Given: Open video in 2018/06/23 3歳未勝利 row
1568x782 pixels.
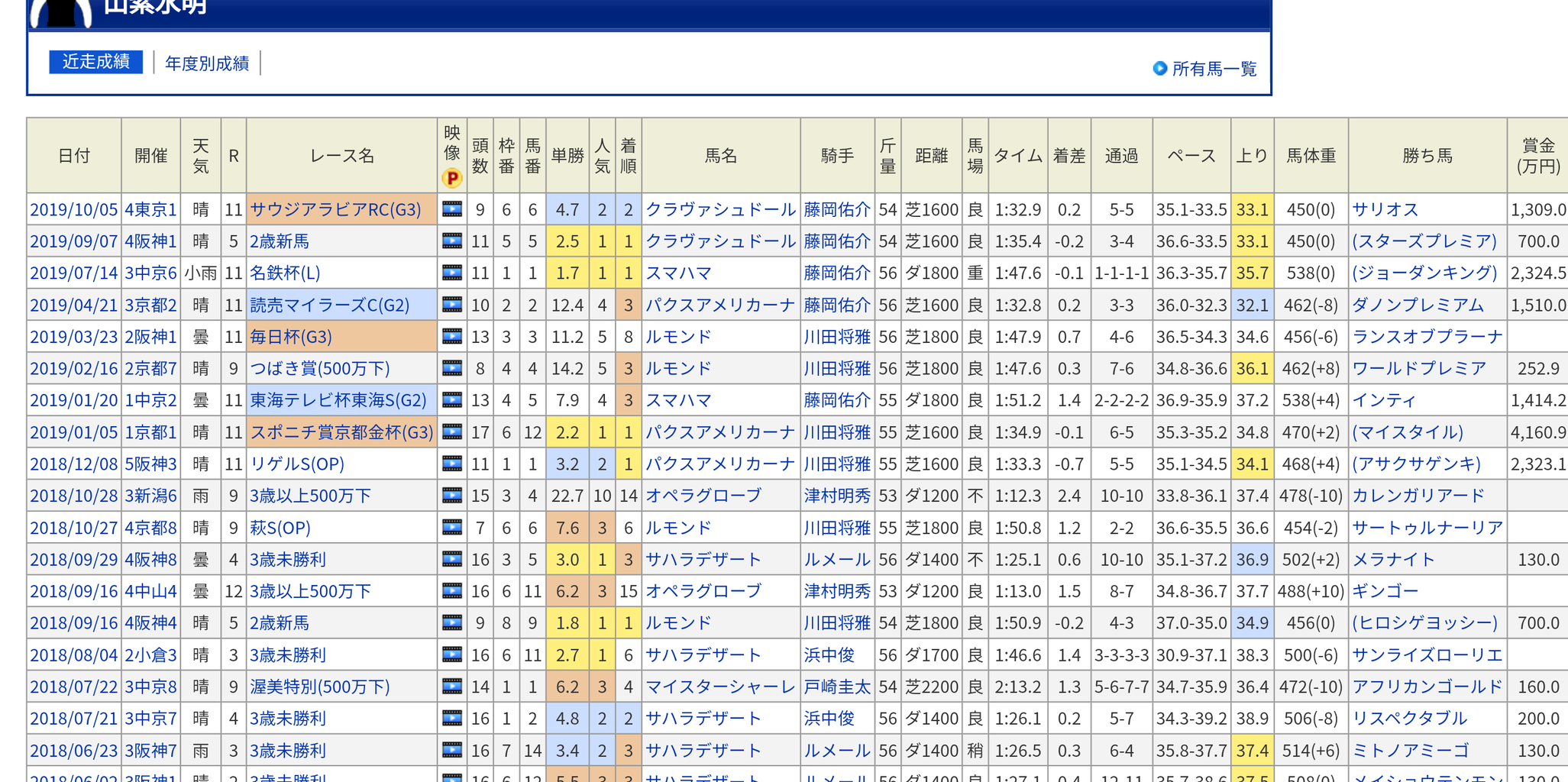Looking at the screenshot, I should 451,750.
